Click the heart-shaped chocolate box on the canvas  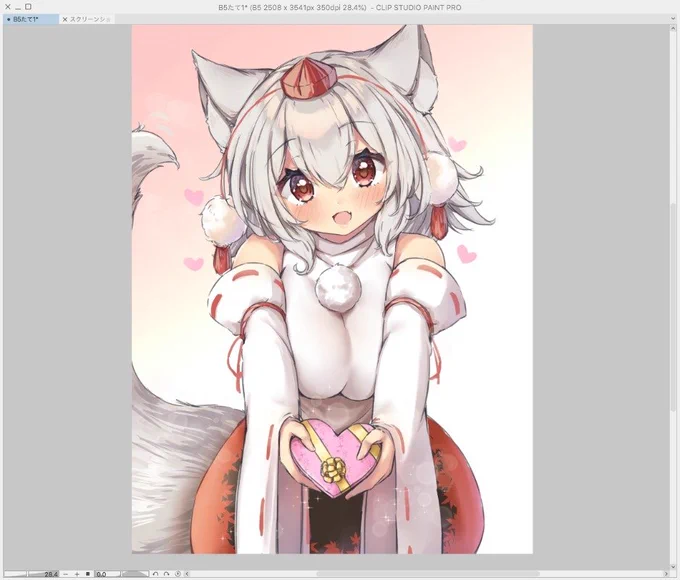point(334,457)
